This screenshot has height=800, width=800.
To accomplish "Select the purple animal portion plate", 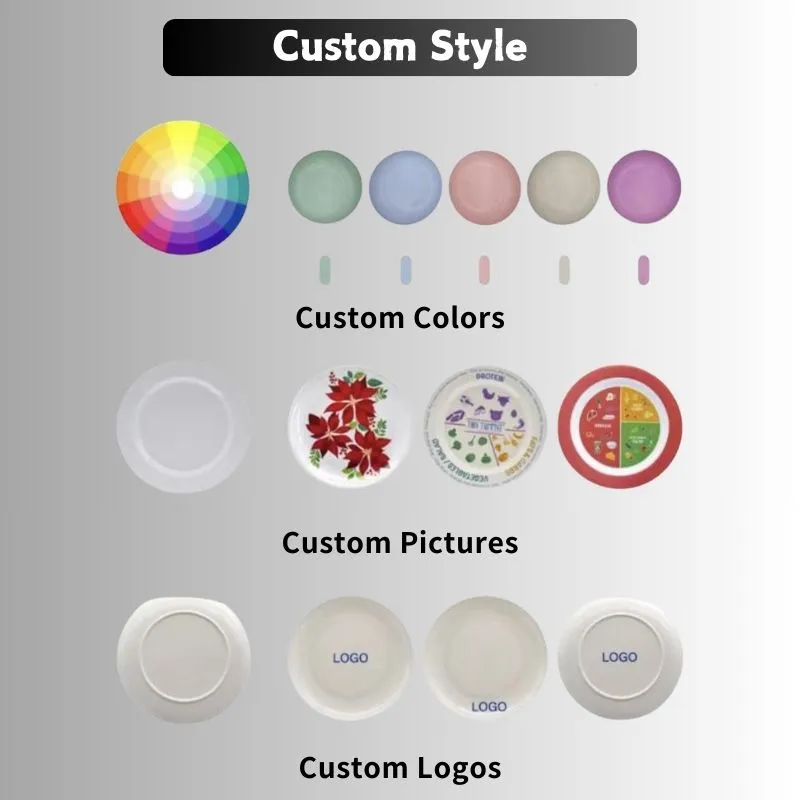I will pyautogui.click(x=485, y=427).
